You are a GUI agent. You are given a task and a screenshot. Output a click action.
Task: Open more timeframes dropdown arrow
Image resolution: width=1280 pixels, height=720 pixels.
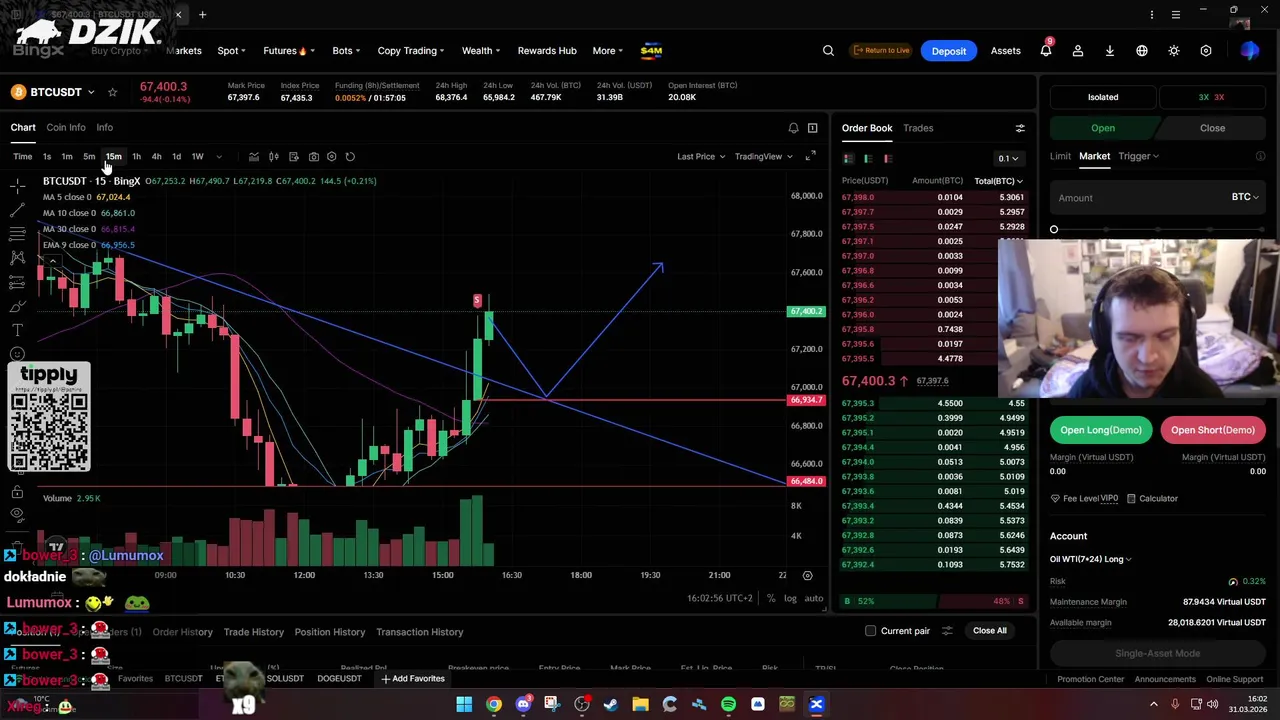(x=219, y=156)
